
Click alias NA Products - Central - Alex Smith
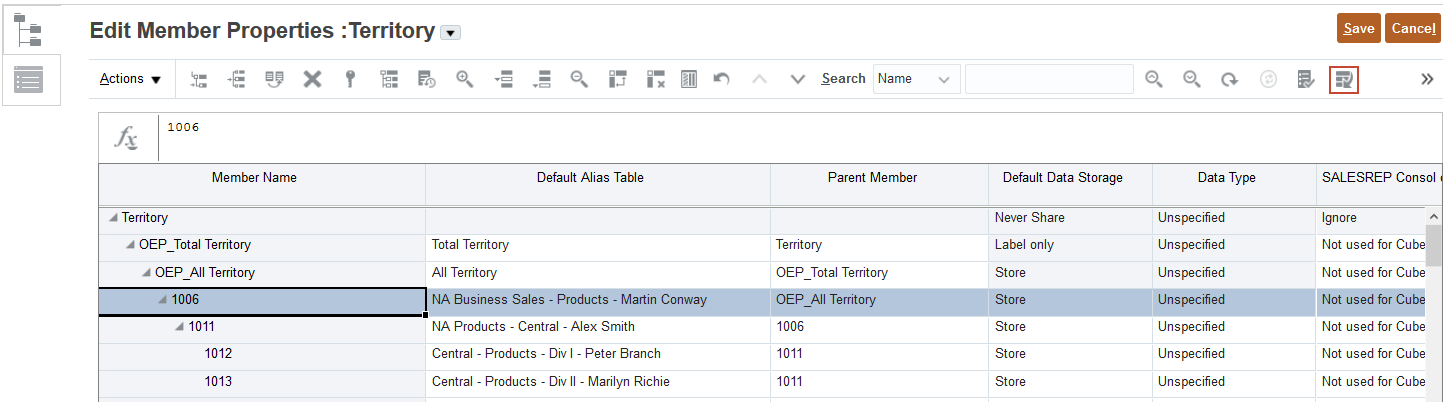(x=533, y=326)
